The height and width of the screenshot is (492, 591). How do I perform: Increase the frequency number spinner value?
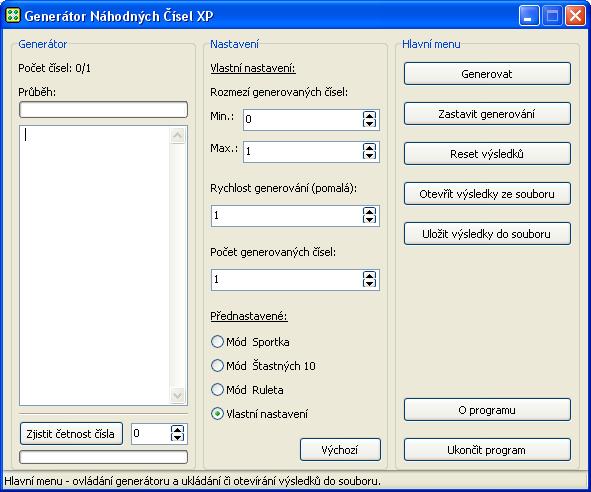[x=178, y=430]
